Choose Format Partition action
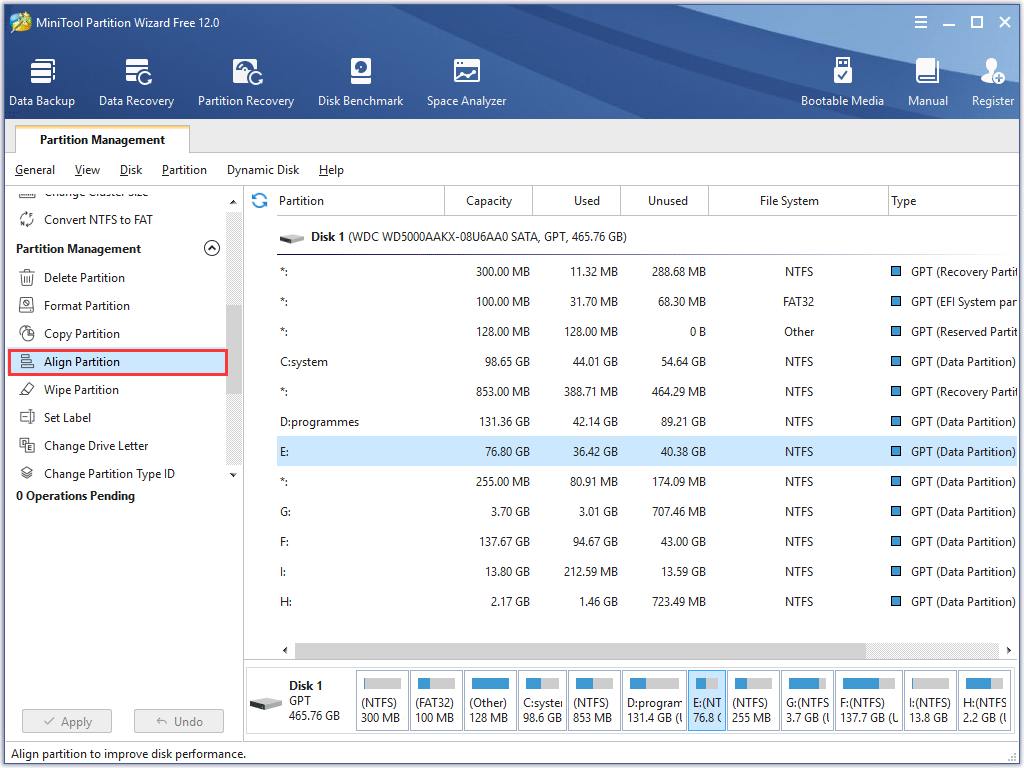 click(87, 306)
